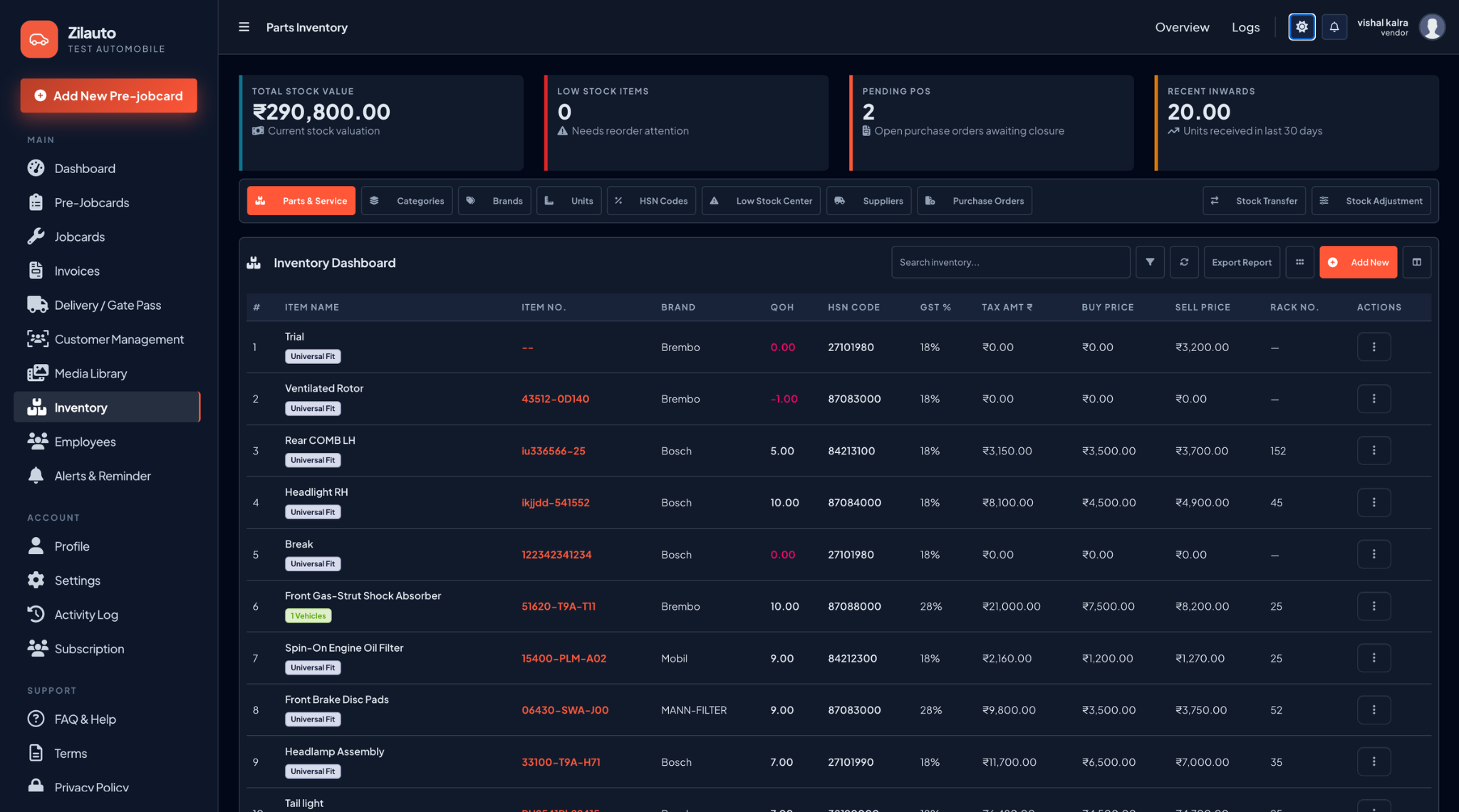The image size is (1459, 812).
Task: Switch to Parts & Service tab
Action: click(301, 201)
